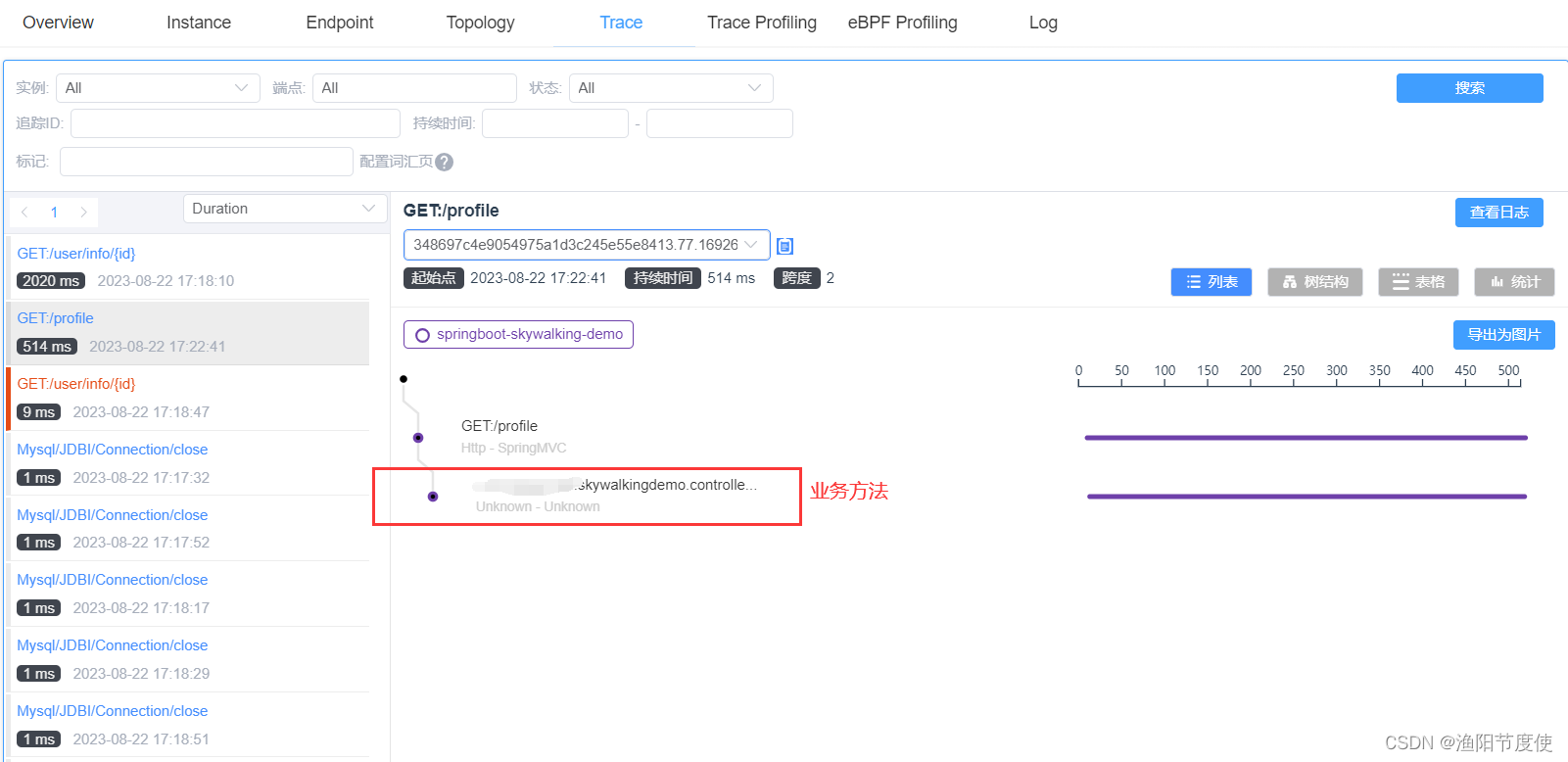The image size is (1568, 762).
Task: Click the GET:/profile purple duration bar
Action: (1307, 438)
